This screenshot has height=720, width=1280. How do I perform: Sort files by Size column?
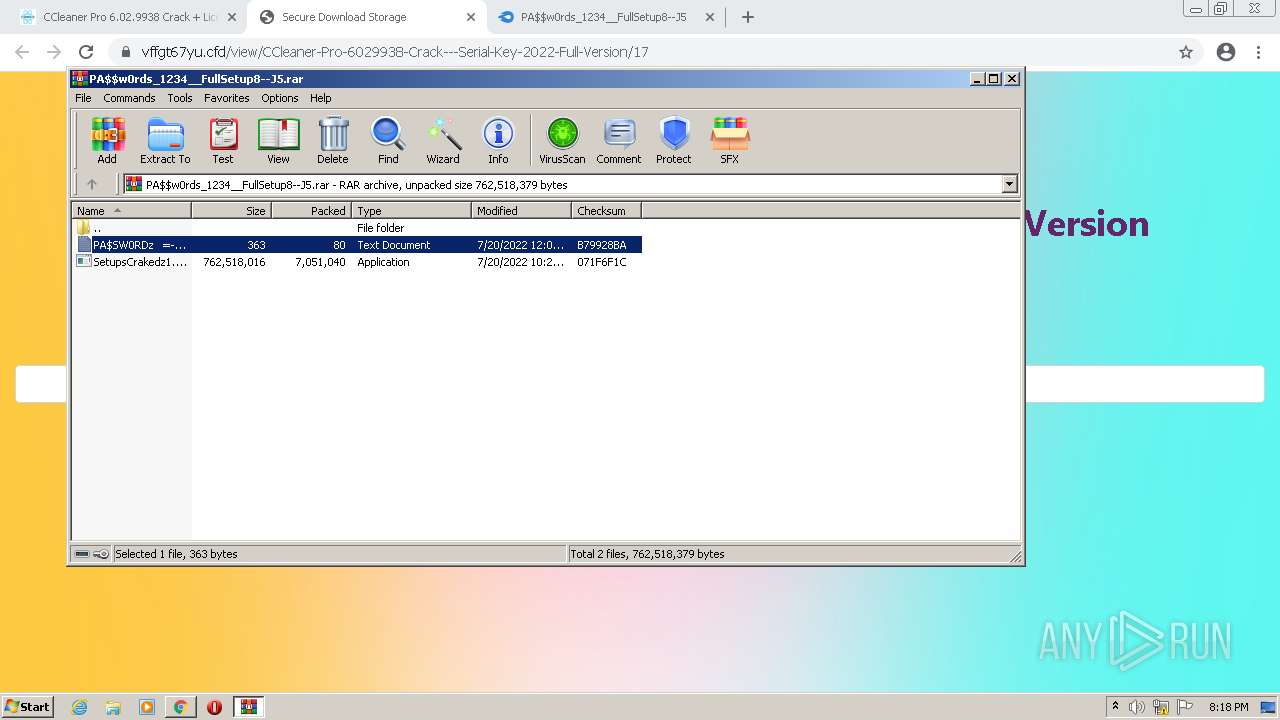231,210
